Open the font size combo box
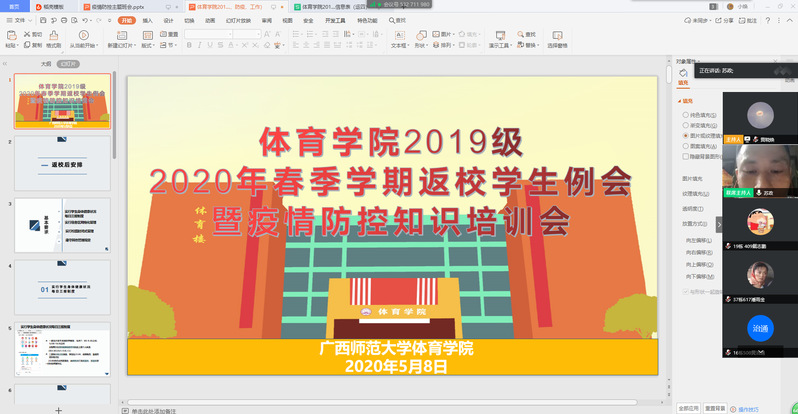This screenshot has height=414, width=798. (x=248, y=34)
